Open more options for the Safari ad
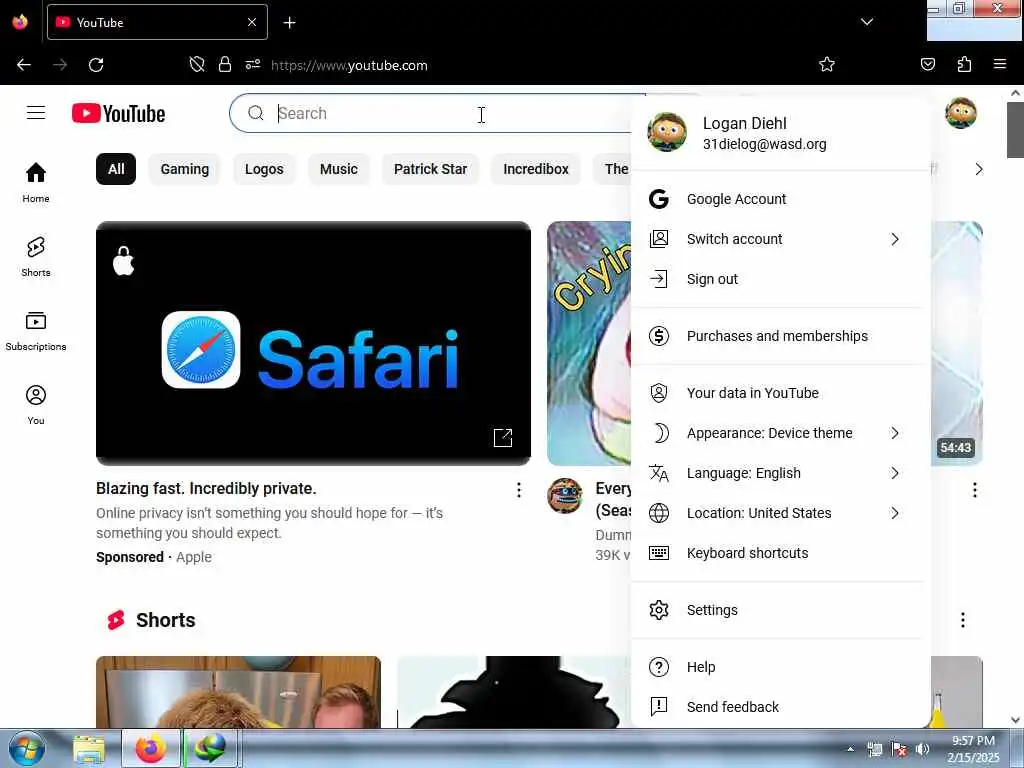The height and width of the screenshot is (768, 1024). pyautogui.click(x=519, y=490)
